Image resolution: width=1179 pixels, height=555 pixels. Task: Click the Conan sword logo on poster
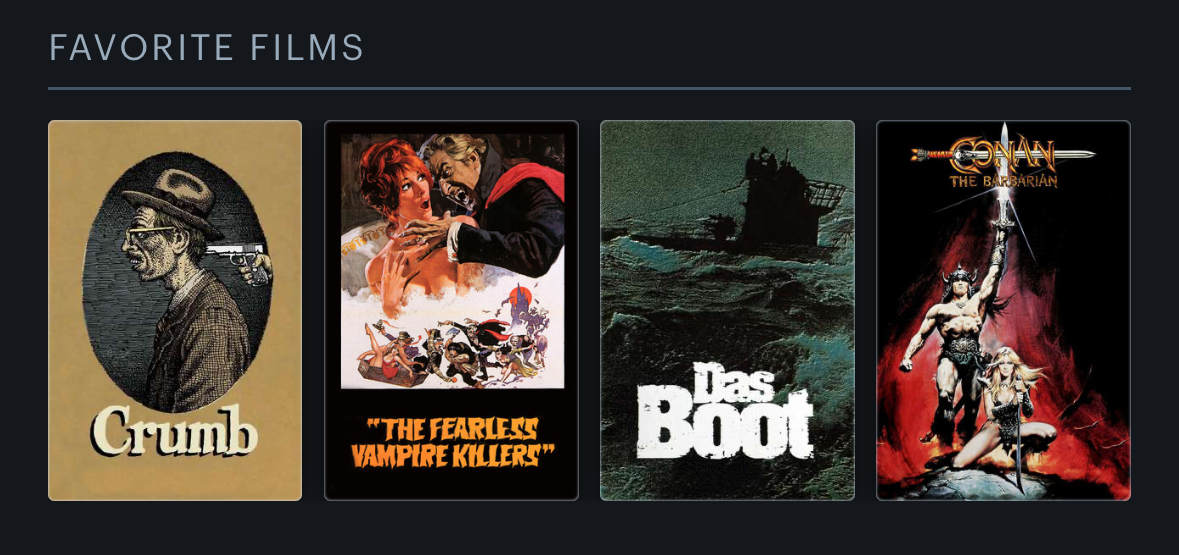(x=1003, y=154)
